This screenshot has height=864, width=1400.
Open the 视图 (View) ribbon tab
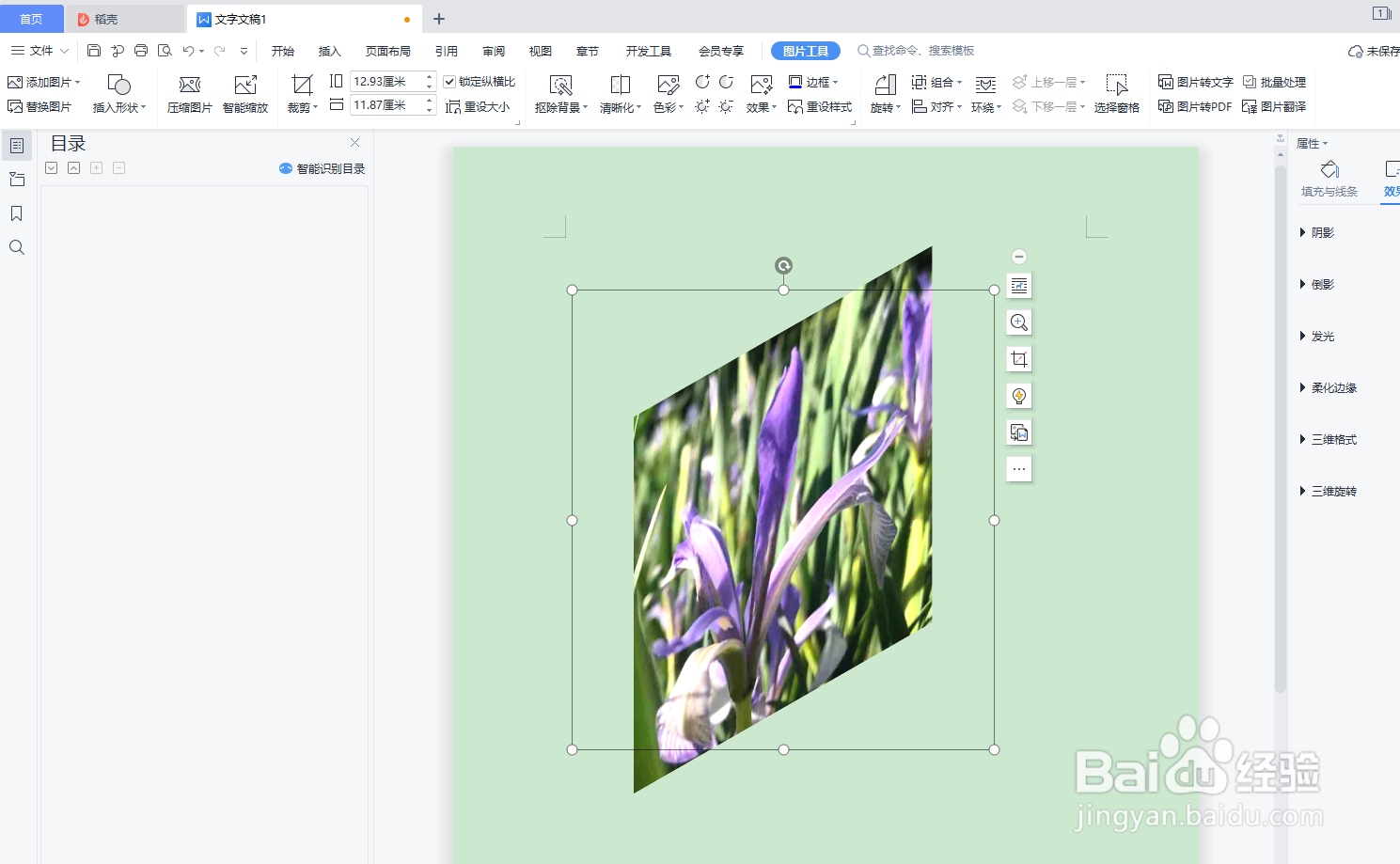541,51
